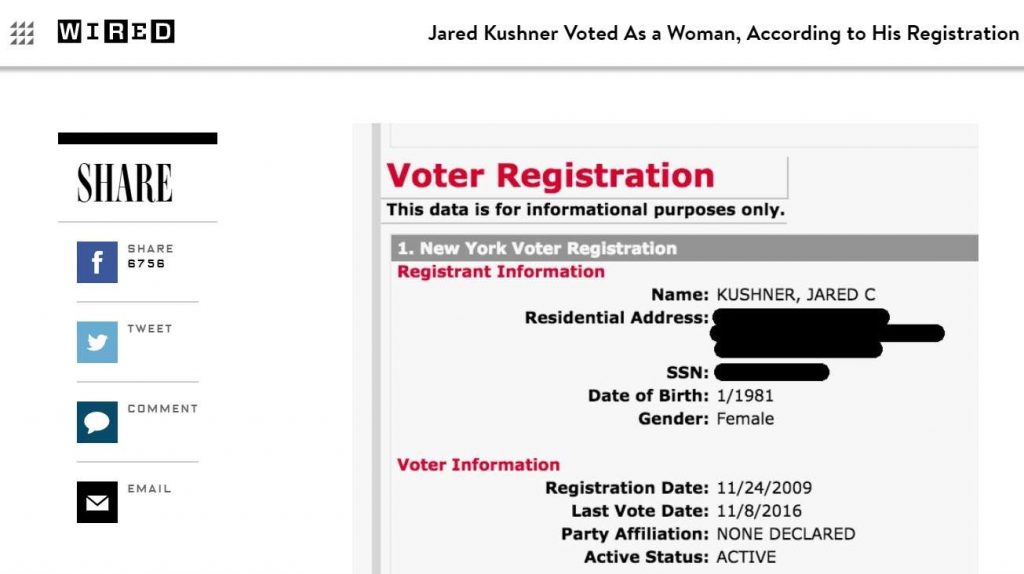The image size is (1024, 574).
Task: Click the redacted SSN black bar
Action: 772,372
